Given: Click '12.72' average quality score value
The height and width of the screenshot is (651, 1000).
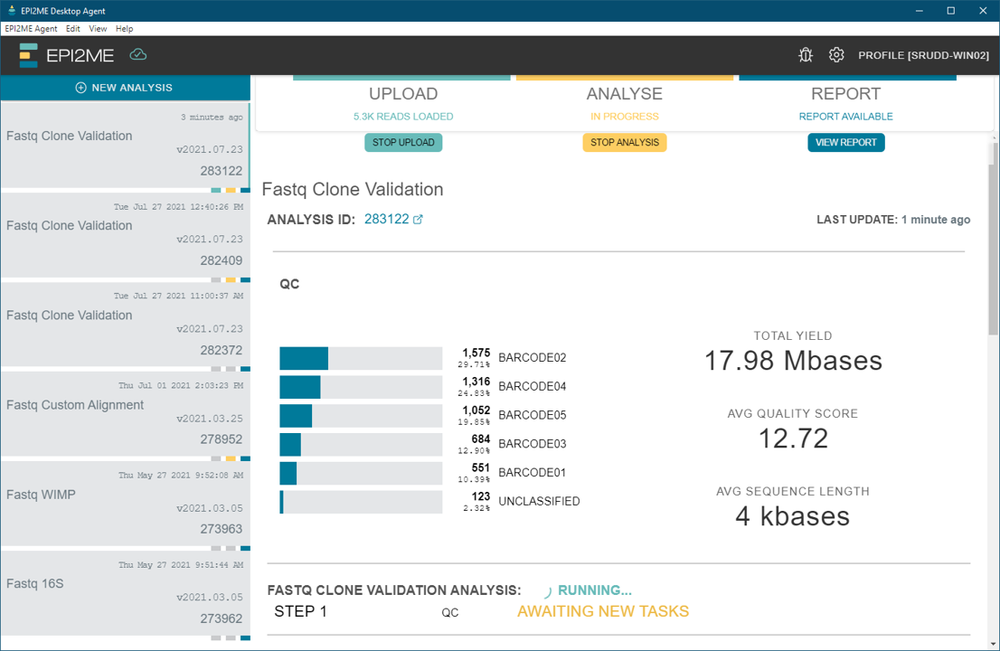Looking at the screenshot, I should pyautogui.click(x=793, y=439).
